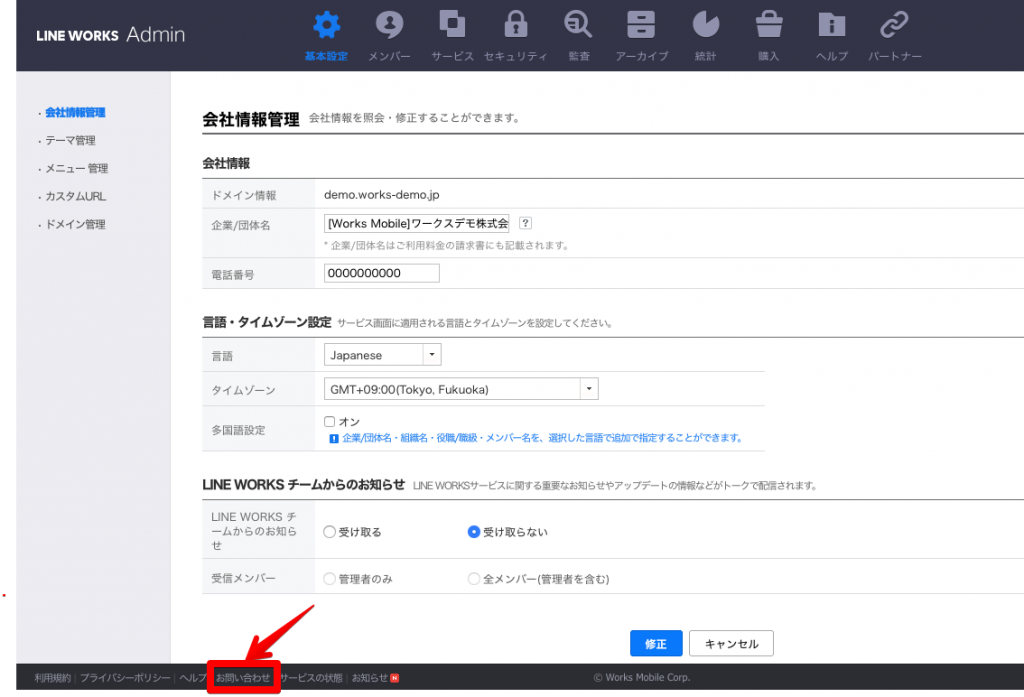This screenshot has height=697, width=1024.
Task: Open the 購入 basket icon
Action: click(x=768, y=25)
